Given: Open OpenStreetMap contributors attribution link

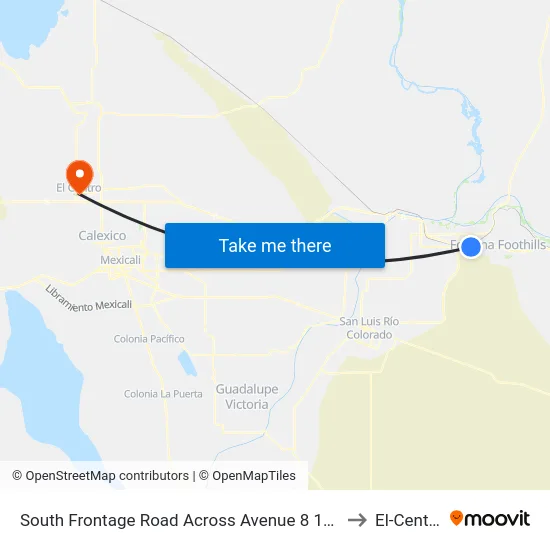Looking at the screenshot, I should [101, 476].
